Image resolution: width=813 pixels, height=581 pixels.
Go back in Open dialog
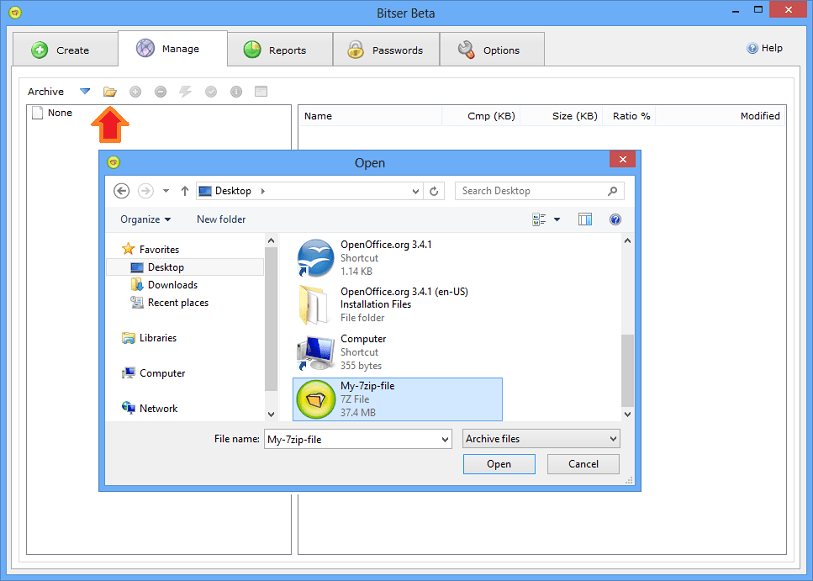click(x=121, y=191)
